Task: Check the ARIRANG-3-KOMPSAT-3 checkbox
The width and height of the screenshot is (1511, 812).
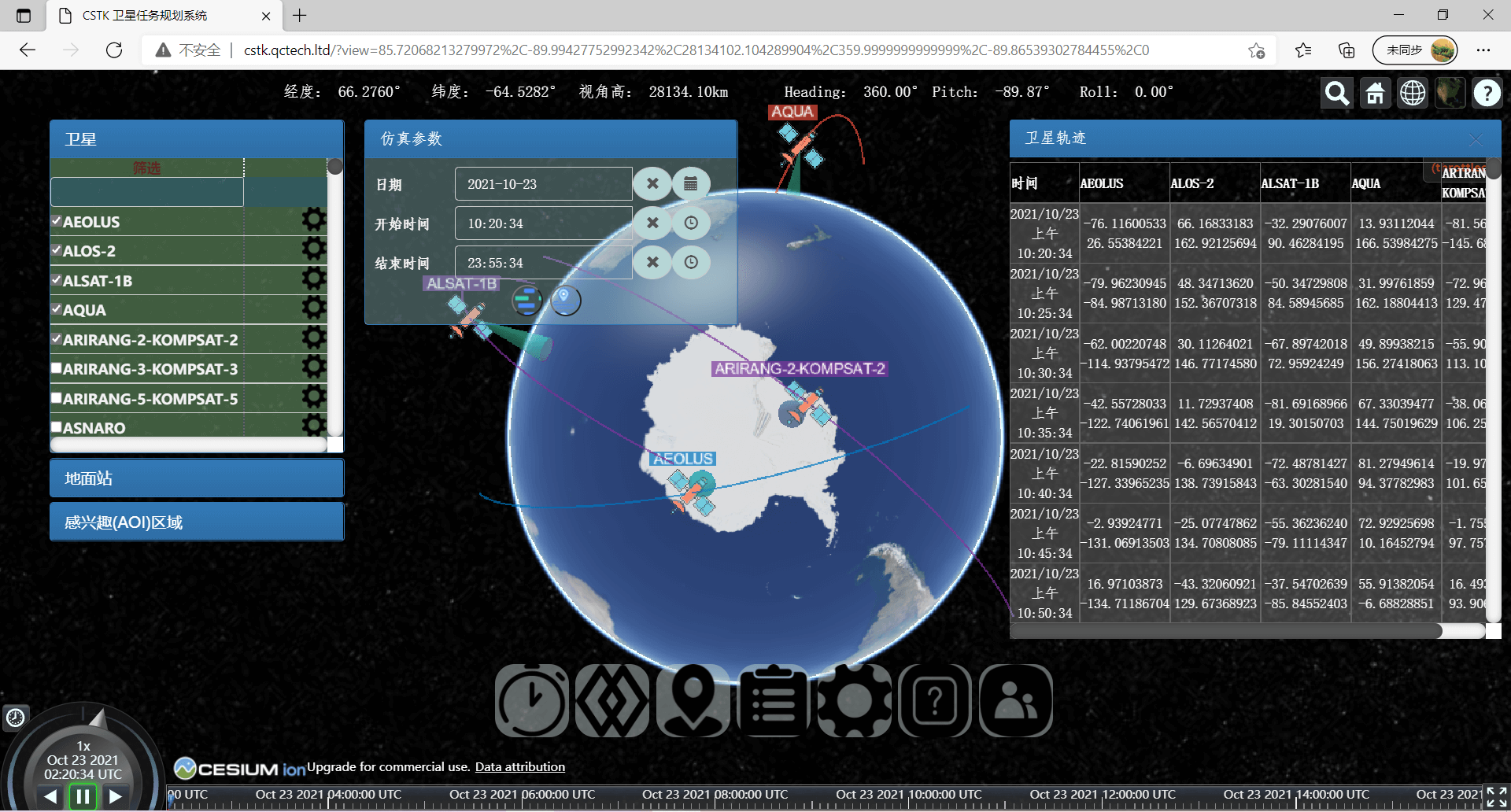Action: tap(57, 368)
